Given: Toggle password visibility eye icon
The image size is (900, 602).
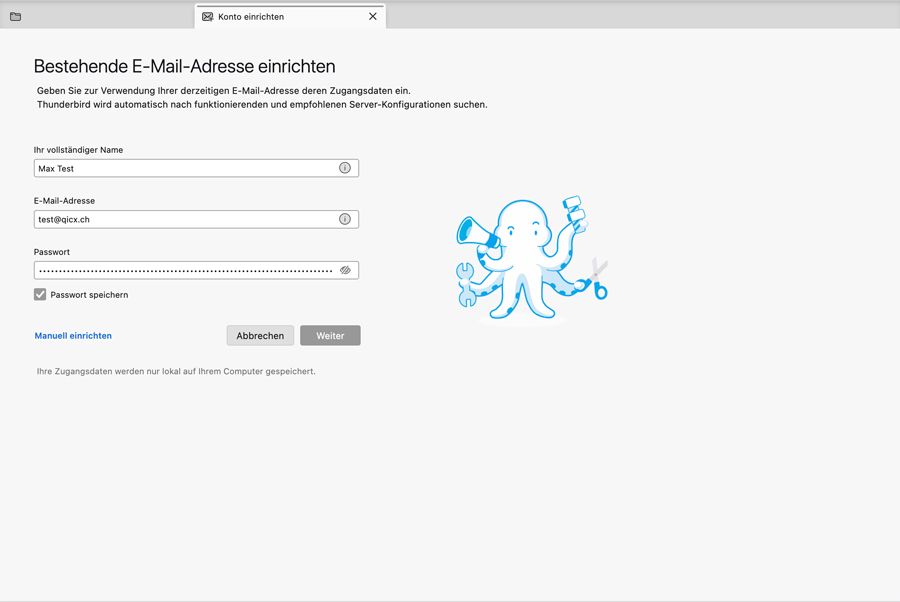Looking at the screenshot, I should click(x=345, y=270).
